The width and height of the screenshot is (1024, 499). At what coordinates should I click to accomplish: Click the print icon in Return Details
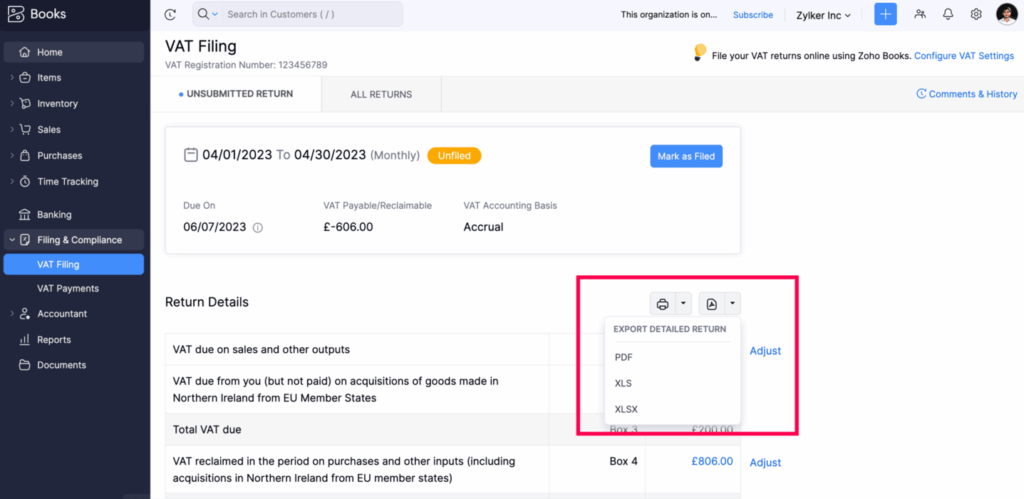(662, 304)
